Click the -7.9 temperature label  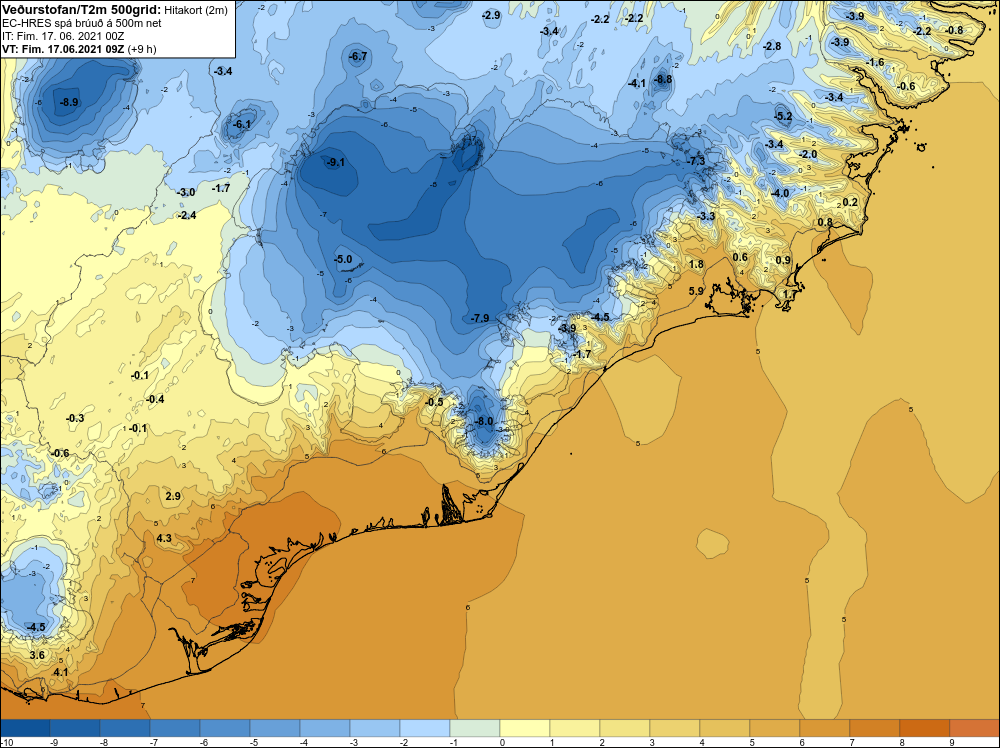pos(480,318)
